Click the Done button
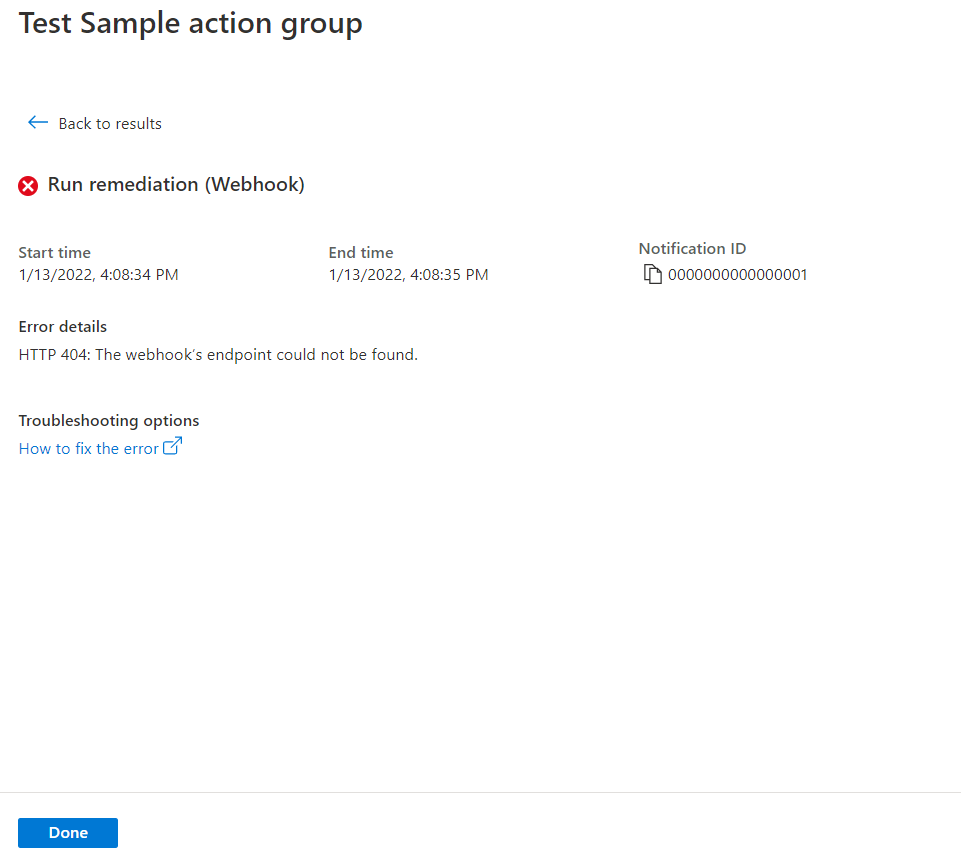The image size is (961, 857). point(68,832)
